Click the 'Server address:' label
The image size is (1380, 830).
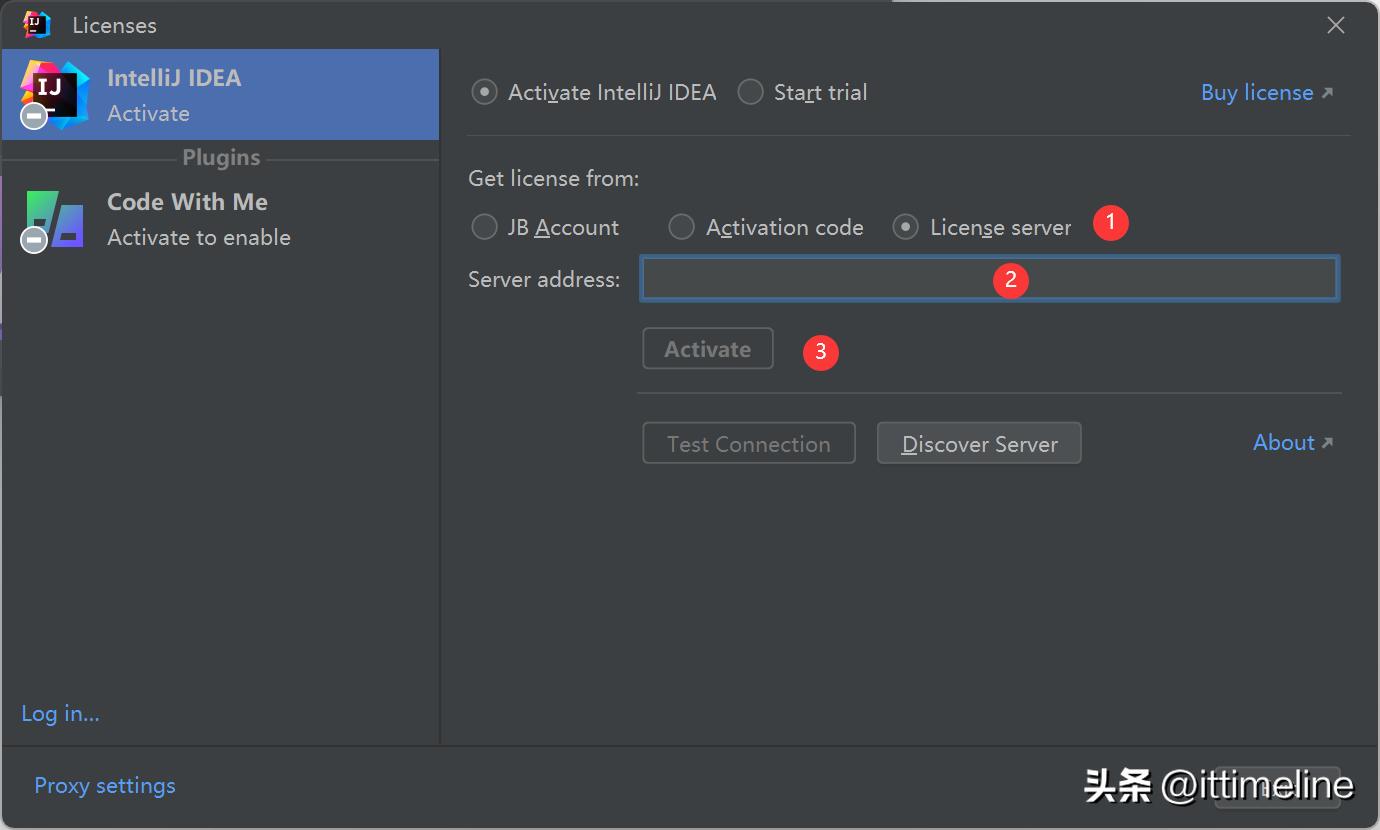point(544,279)
